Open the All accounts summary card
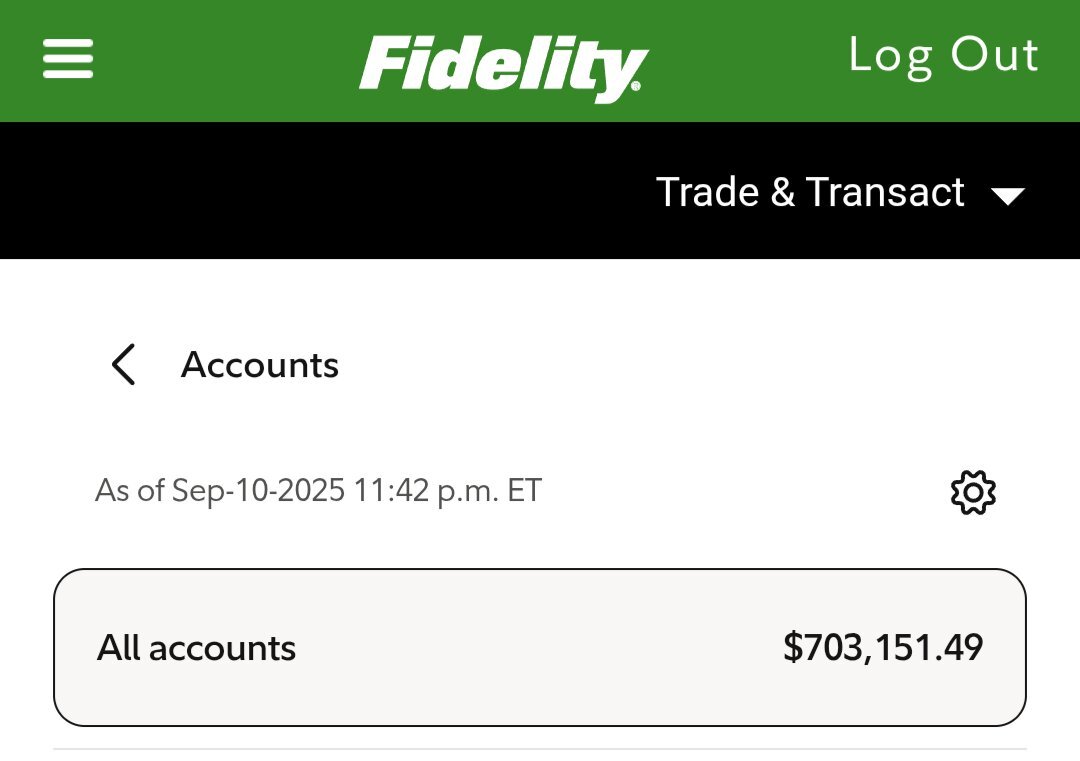 (x=540, y=647)
